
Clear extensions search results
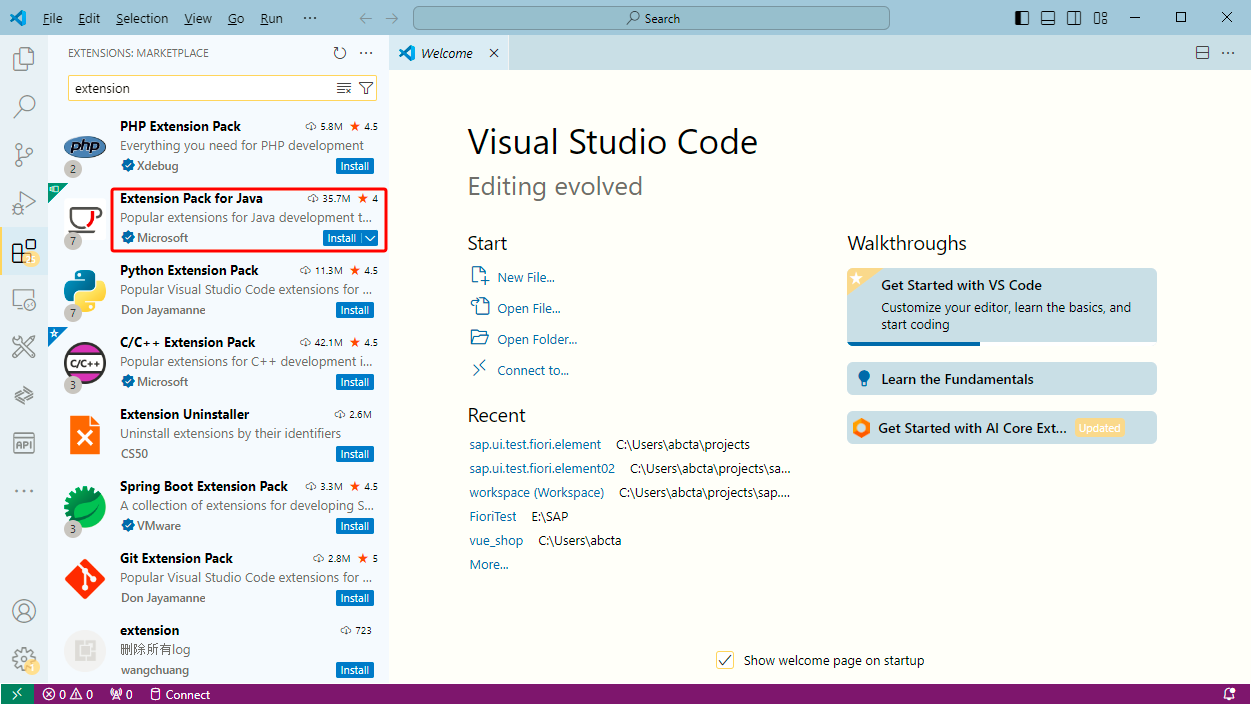point(343,88)
